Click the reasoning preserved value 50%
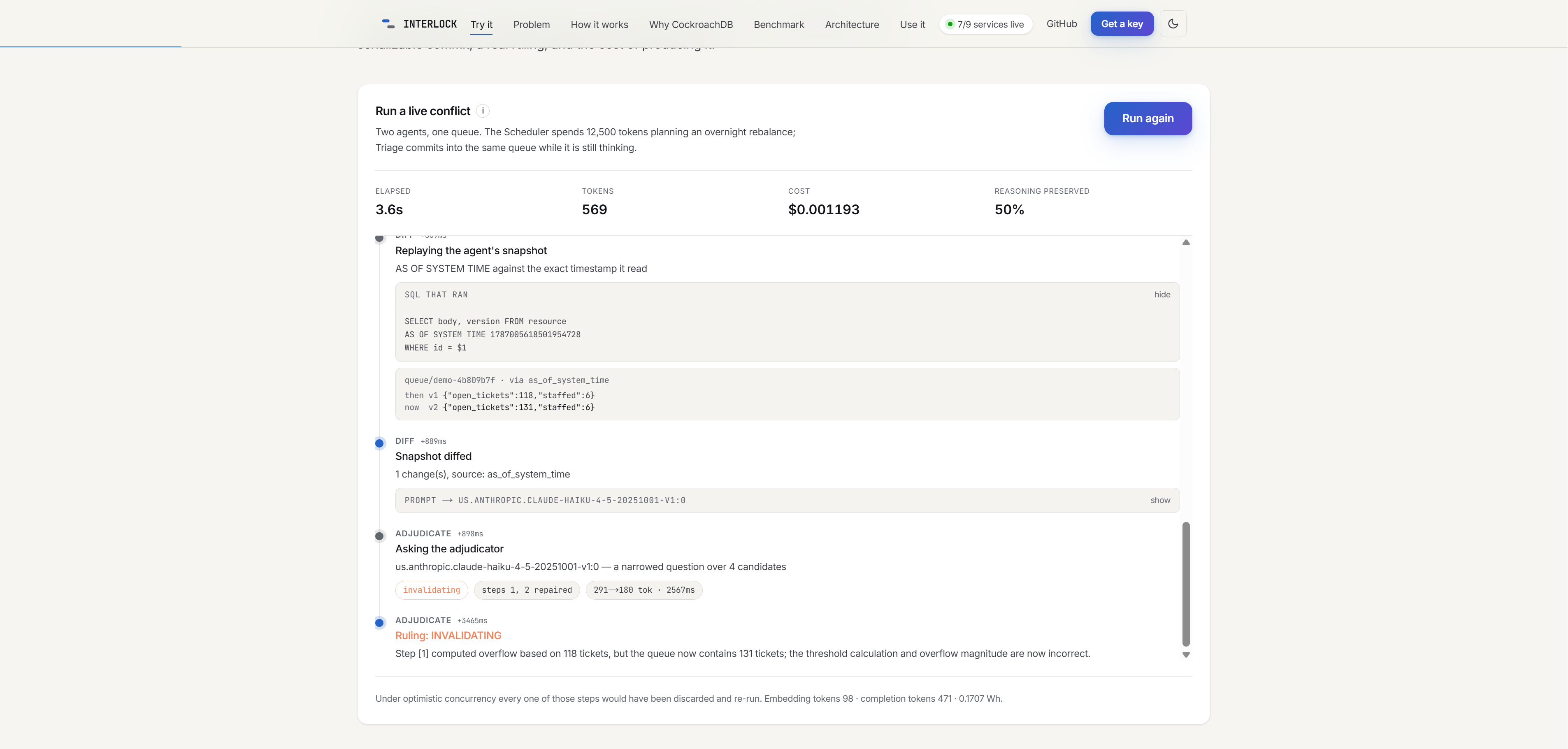This screenshot has width=1568, height=749. (1009, 210)
